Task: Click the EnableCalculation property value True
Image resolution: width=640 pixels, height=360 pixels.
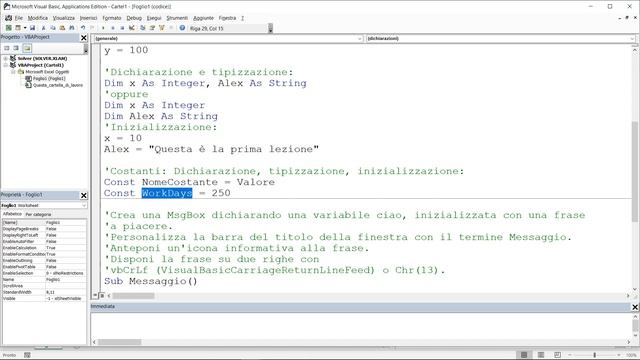Action: tap(65, 248)
